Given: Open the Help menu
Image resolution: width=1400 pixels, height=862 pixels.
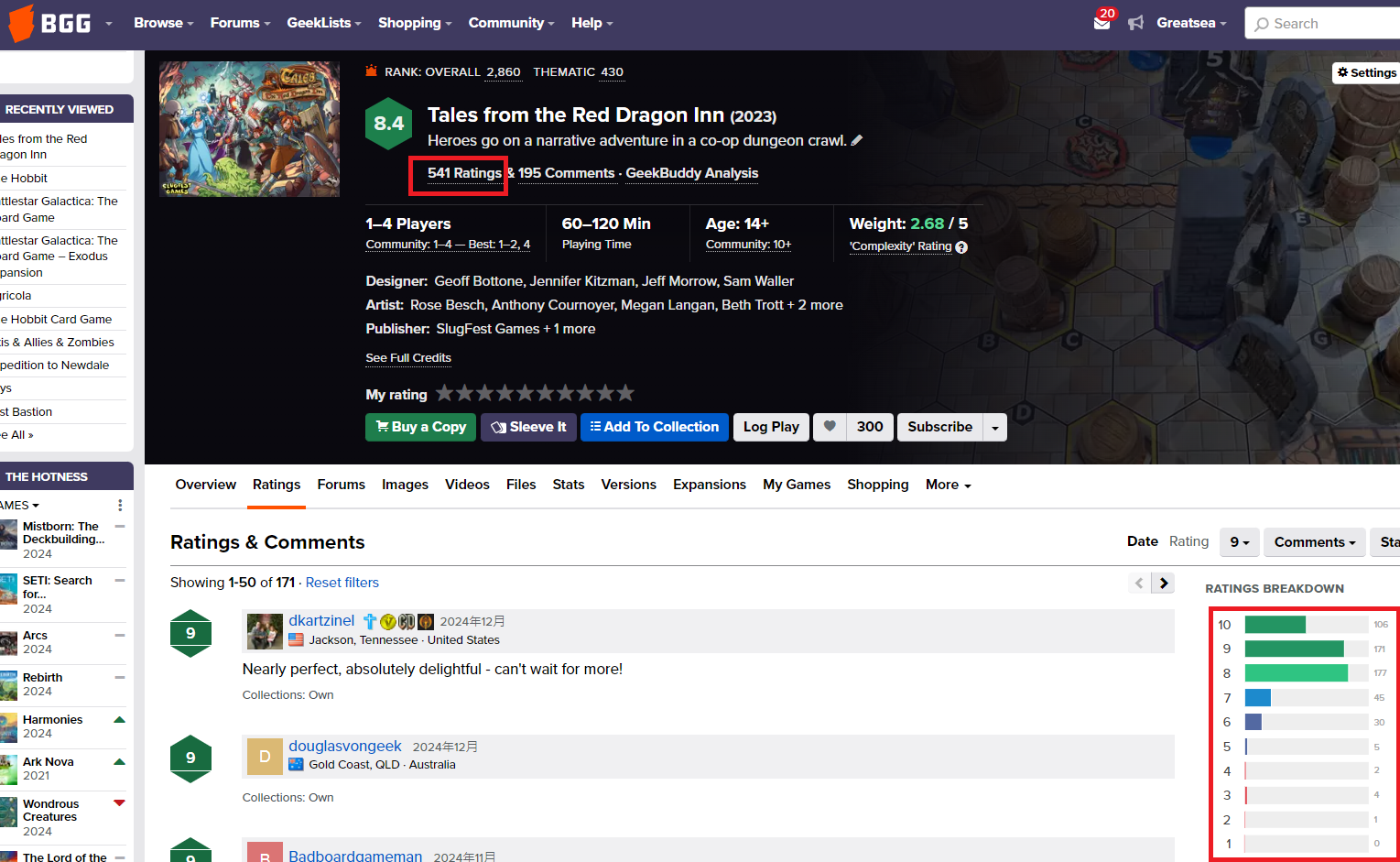Looking at the screenshot, I should [x=592, y=23].
